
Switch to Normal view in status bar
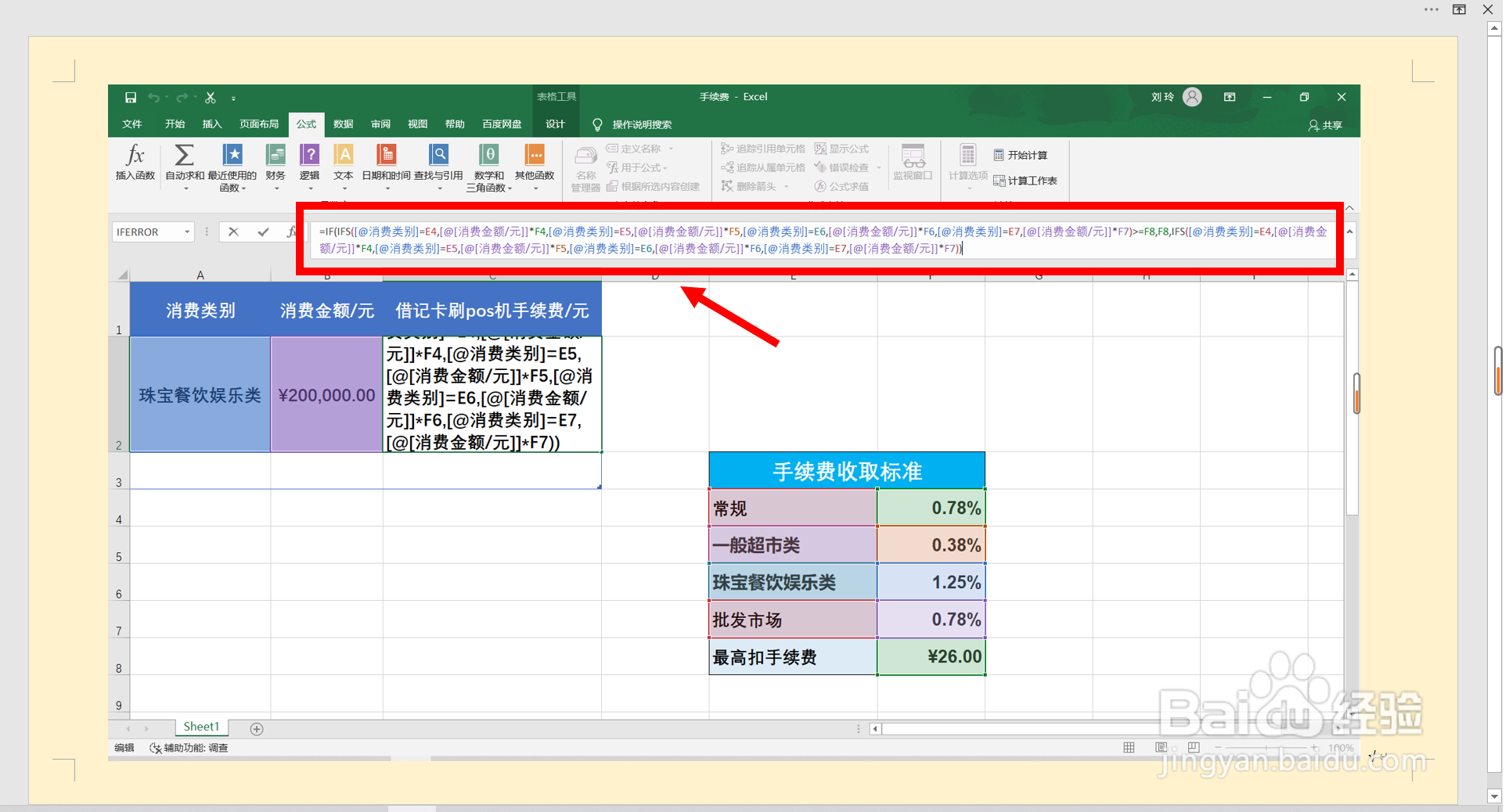pyautogui.click(x=1129, y=748)
